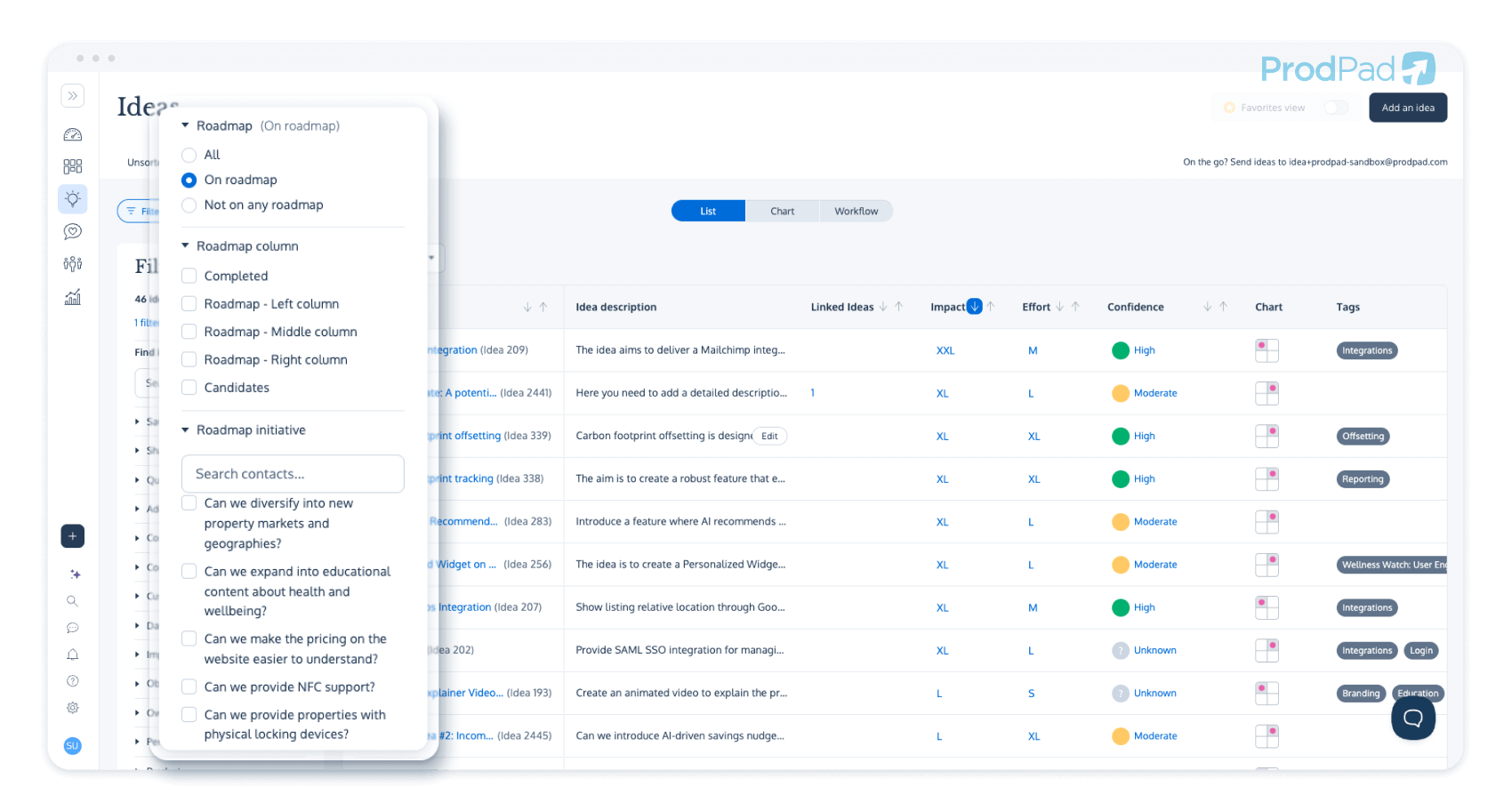Image resolution: width=1512 pixels, height=811 pixels.
Task: Switch to the Workflow tab
Action: 856,211
